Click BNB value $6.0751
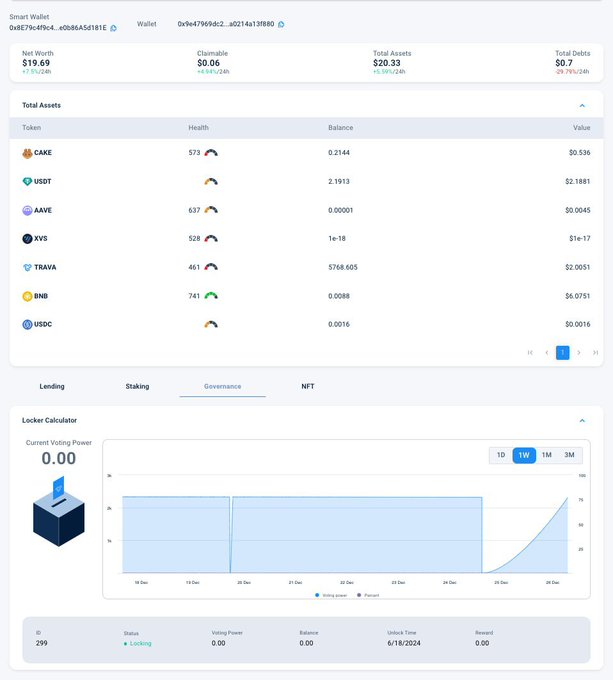The image size is (613, 680). coord(577,296)
